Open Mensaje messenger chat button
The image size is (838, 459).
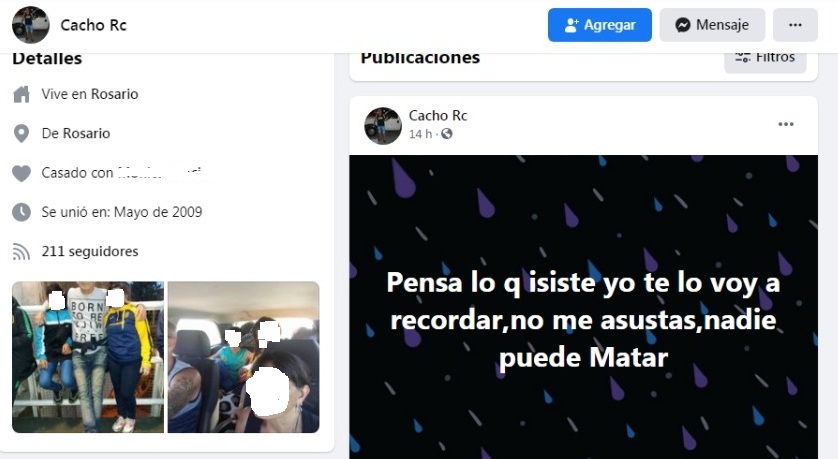click(712, 25)
